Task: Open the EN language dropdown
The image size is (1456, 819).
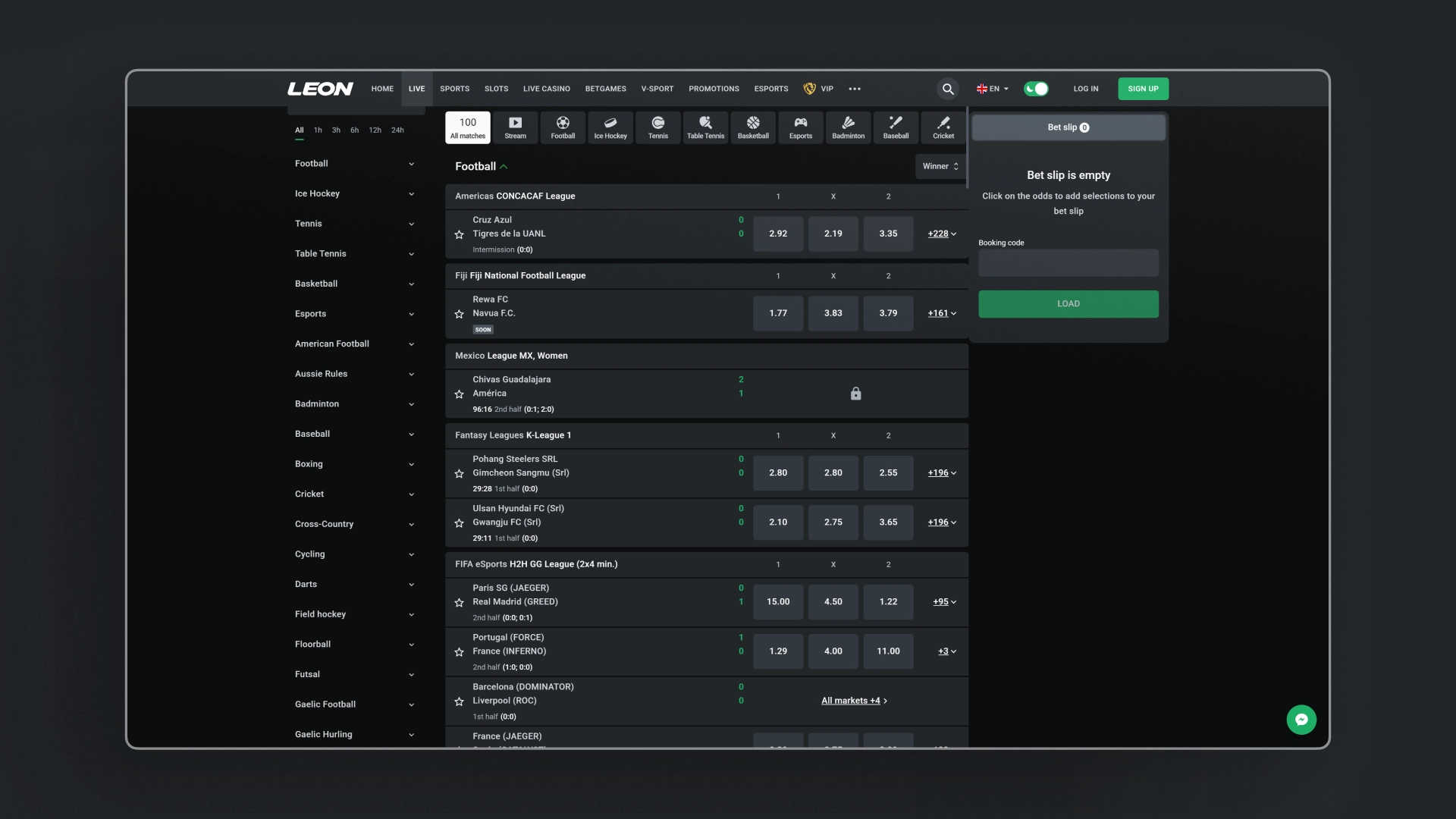Action: pyautogui.click(x=993, y=89)
